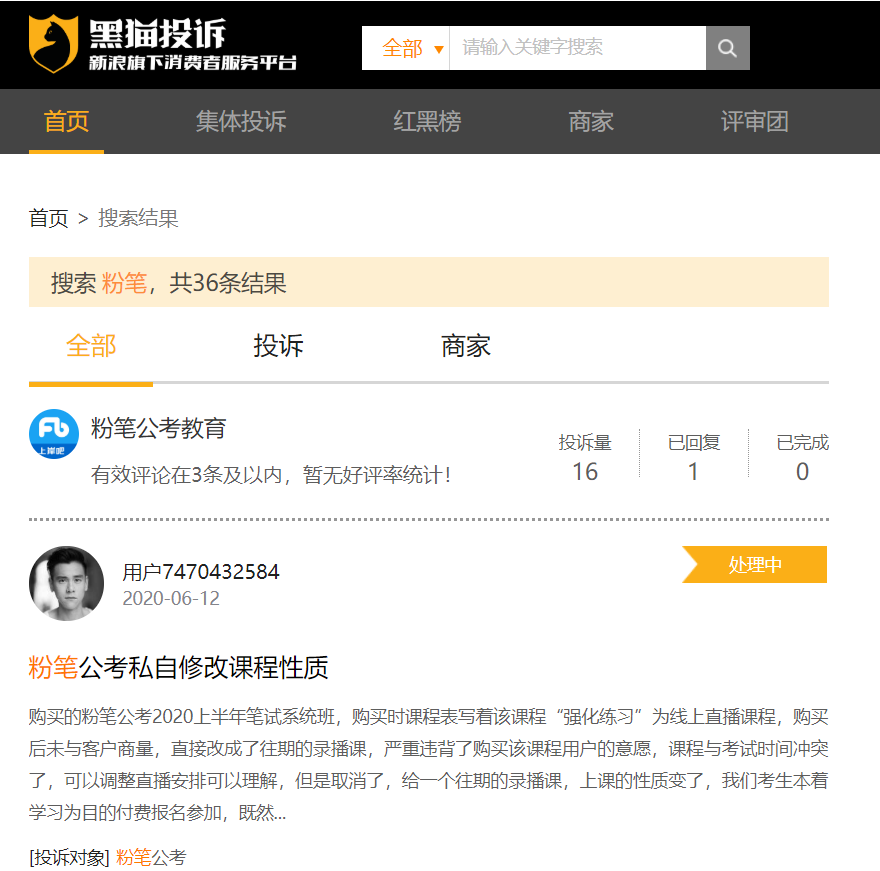Open complaint titled 粉笔公考私自修改课程性质
This screenshot has height=871, width=880.
click(x=178, y=667)
